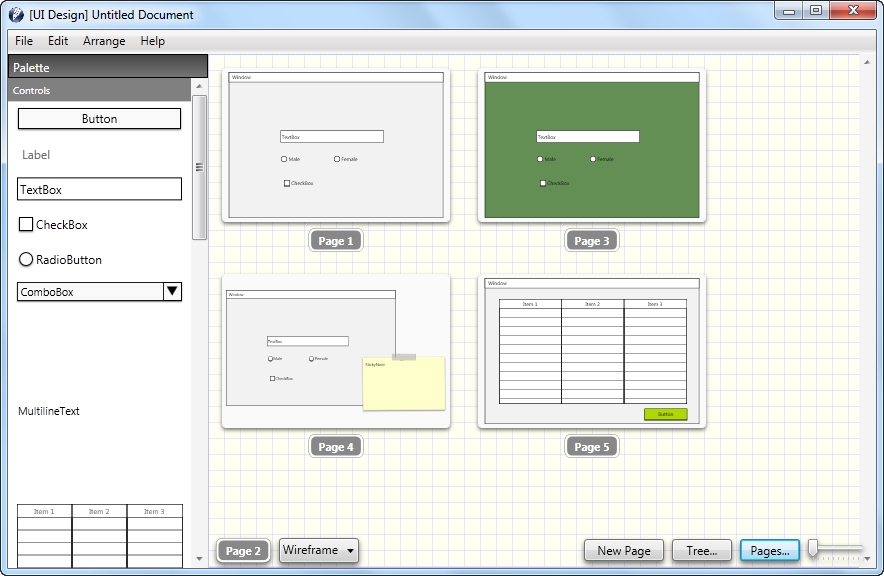The image size is (884, 576).
Task: Open the Pages... dialog
Action: pyautogui.click(x=769, y=551)
